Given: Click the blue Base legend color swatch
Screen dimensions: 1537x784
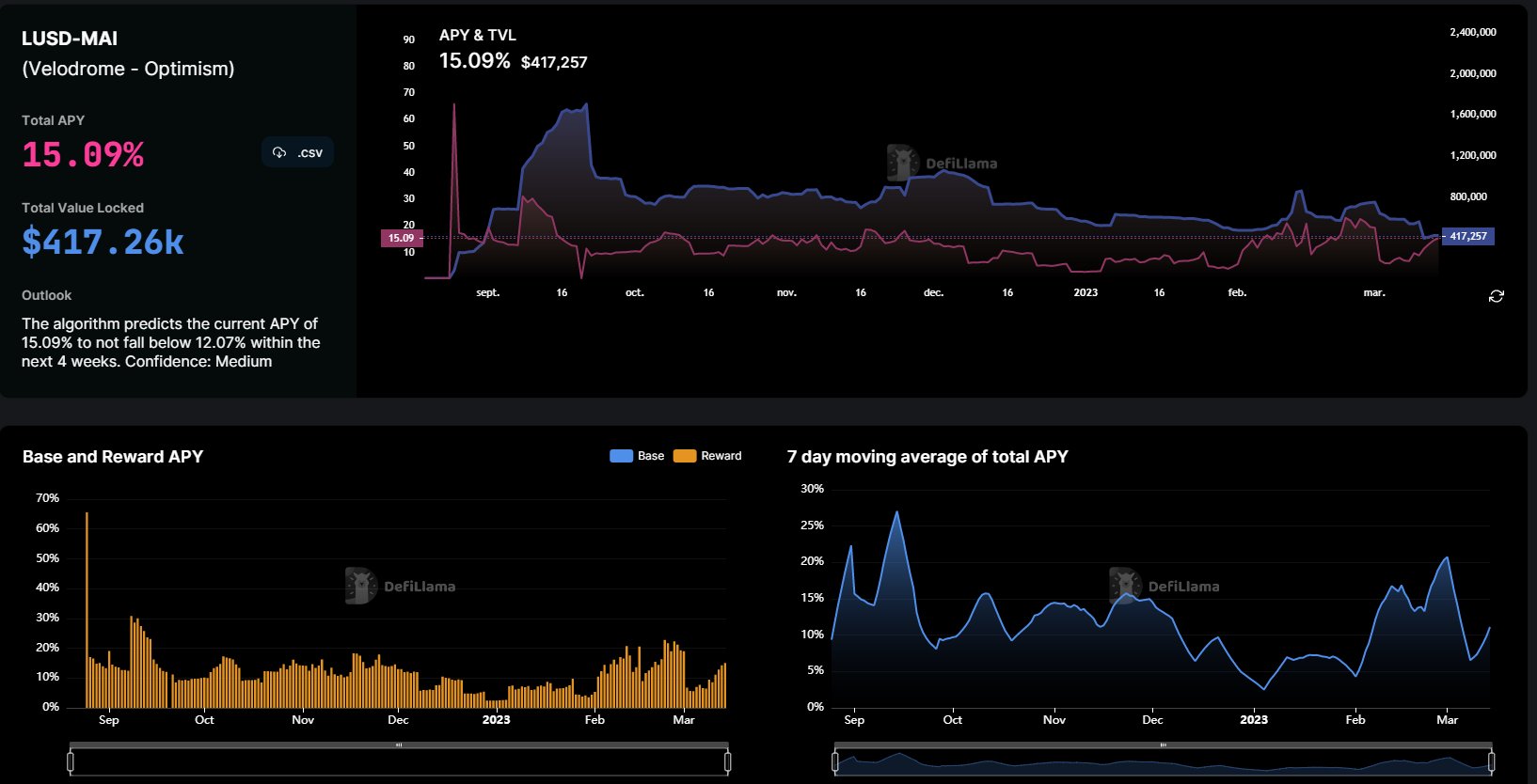Looking at the screenshot, I should [x=621, y=456].
